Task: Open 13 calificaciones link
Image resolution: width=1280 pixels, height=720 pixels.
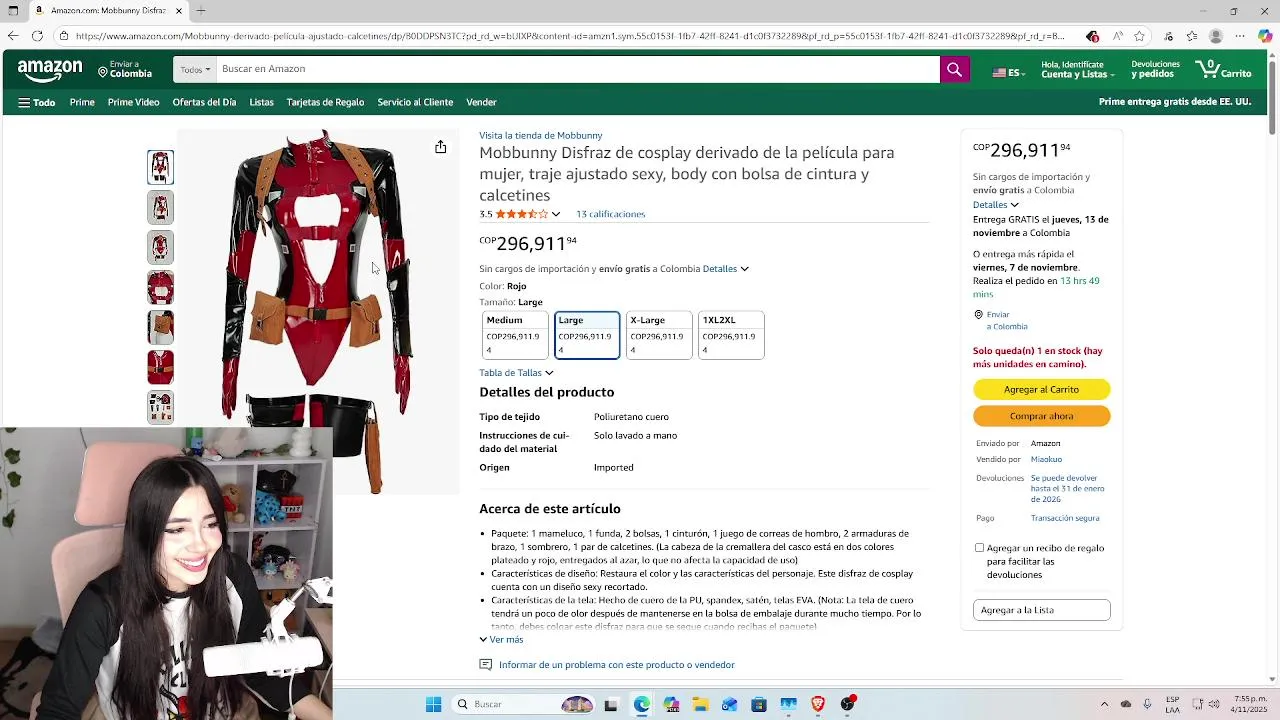Action: tap(610, 214)
